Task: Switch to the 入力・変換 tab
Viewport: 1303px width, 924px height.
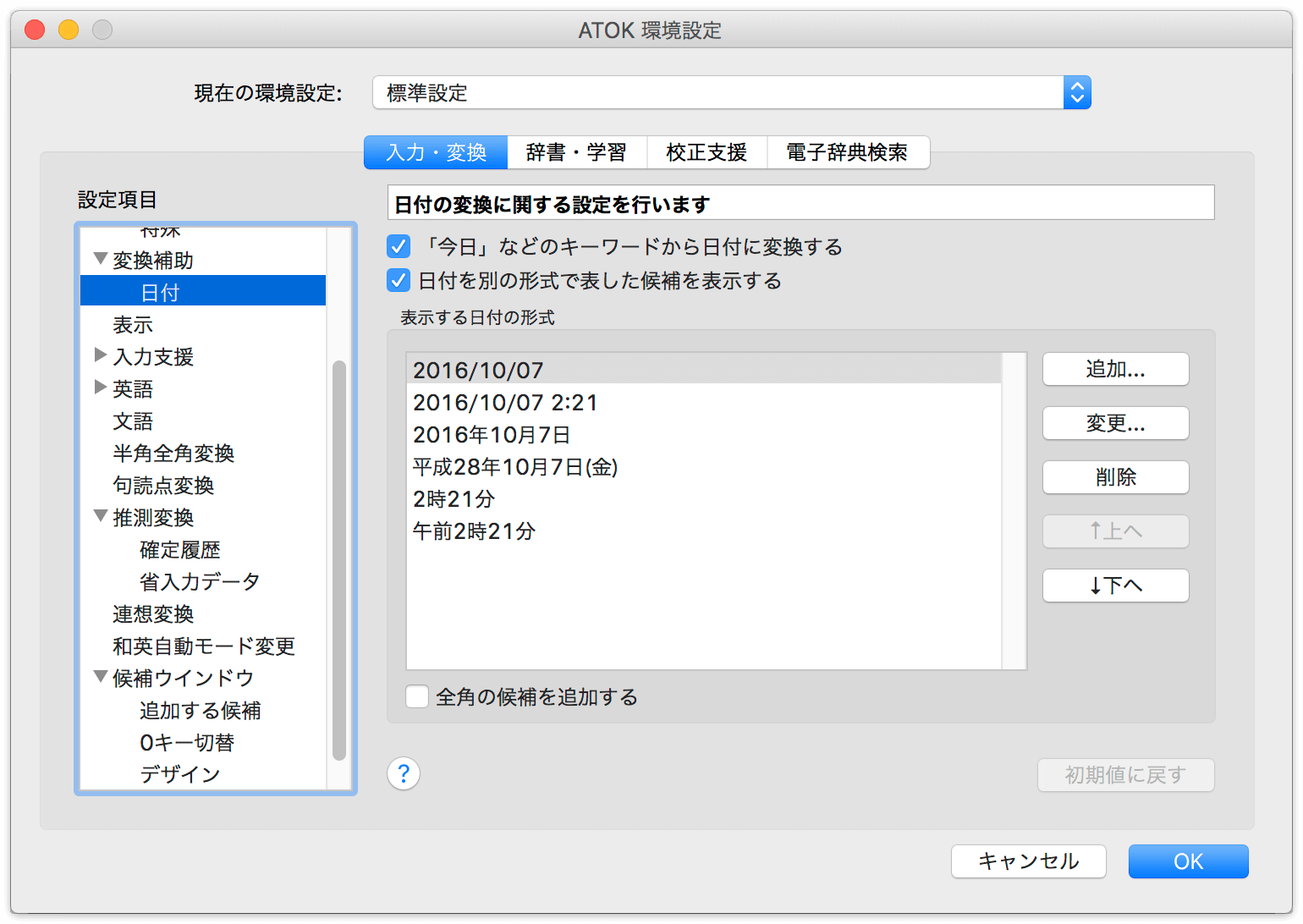Action: [436, 152]
